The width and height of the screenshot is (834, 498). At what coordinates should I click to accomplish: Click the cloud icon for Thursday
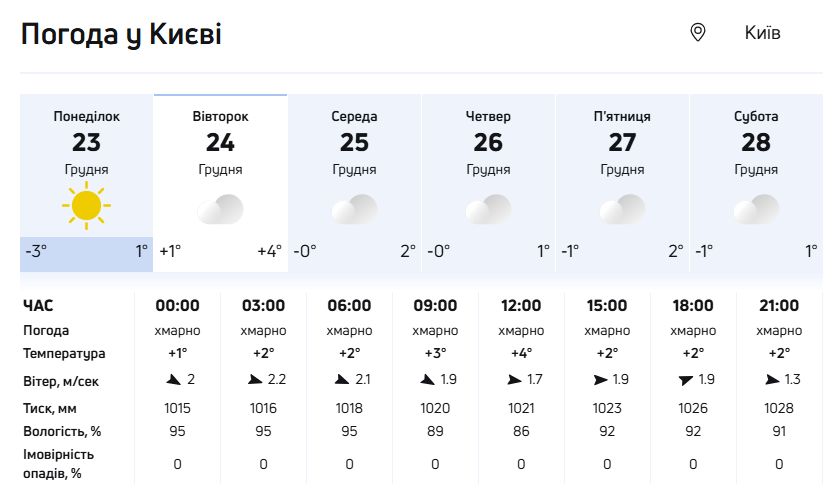(488, 209)
